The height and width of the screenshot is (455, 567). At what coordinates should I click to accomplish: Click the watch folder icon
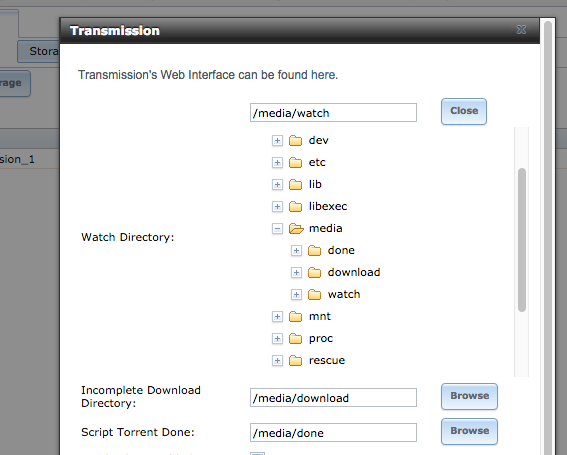pyautogui.click(x=314, y=294)
